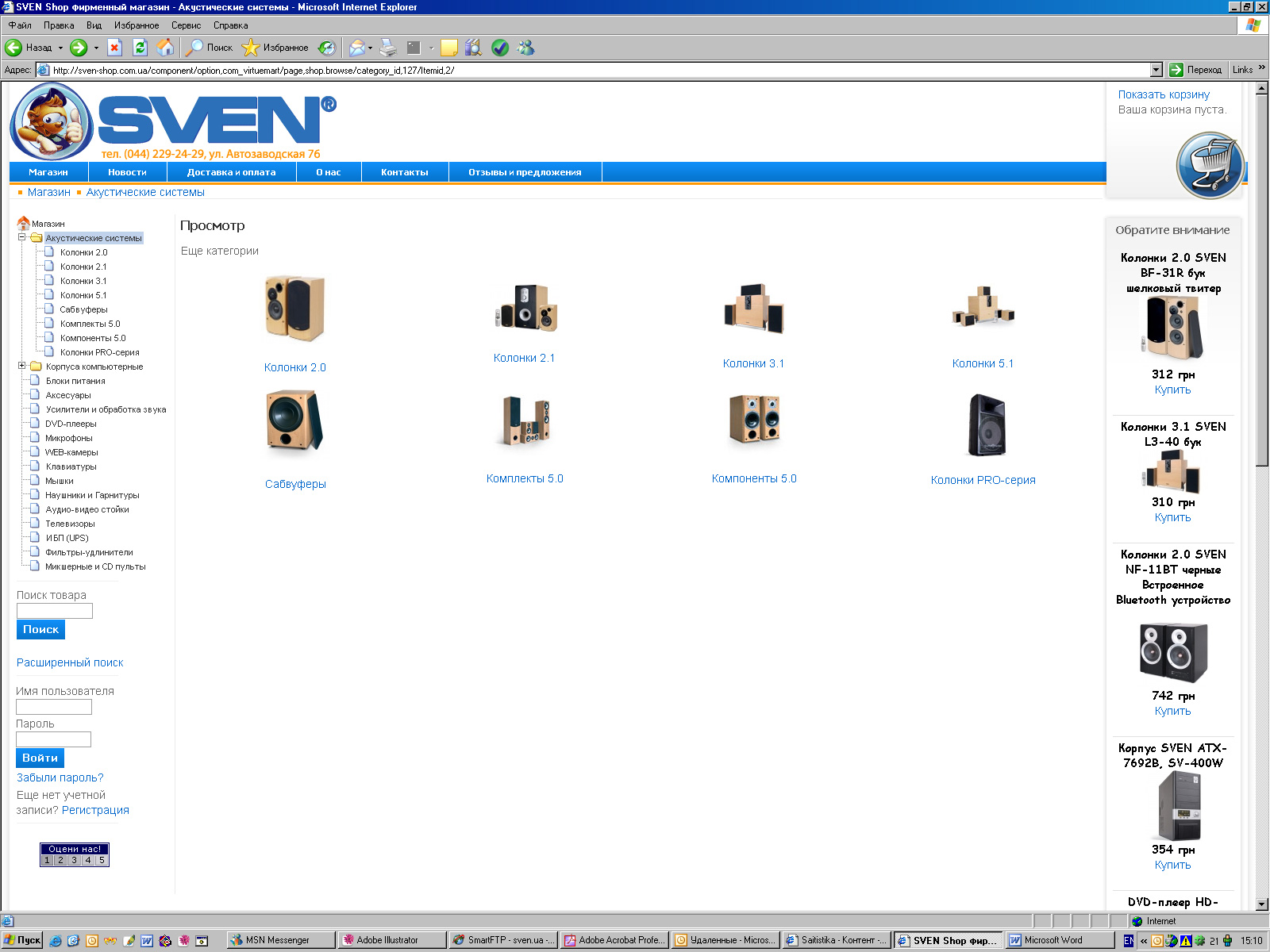
Task: Click the Print icon in toolbar
Action: 387,48
